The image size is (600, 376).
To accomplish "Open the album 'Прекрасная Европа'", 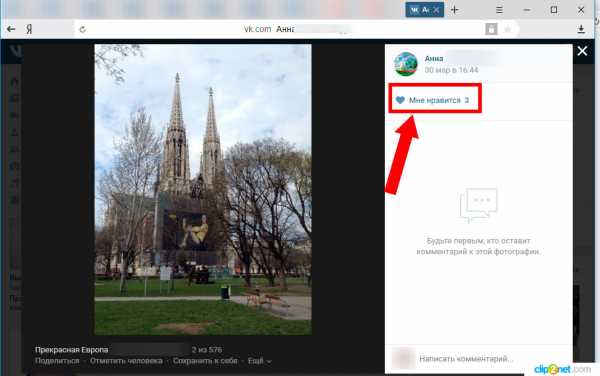I will pyautogui.click(x=72, y=350).
